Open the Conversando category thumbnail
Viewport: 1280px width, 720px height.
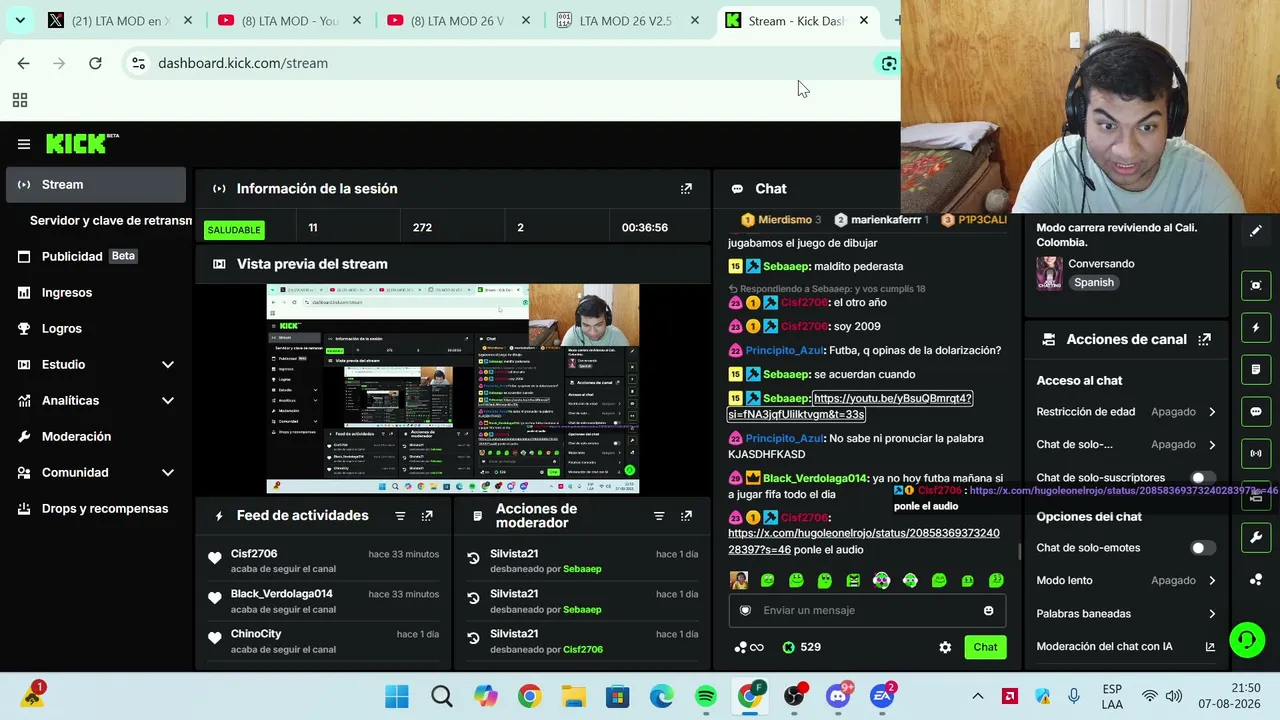(x=1049, y=273)
